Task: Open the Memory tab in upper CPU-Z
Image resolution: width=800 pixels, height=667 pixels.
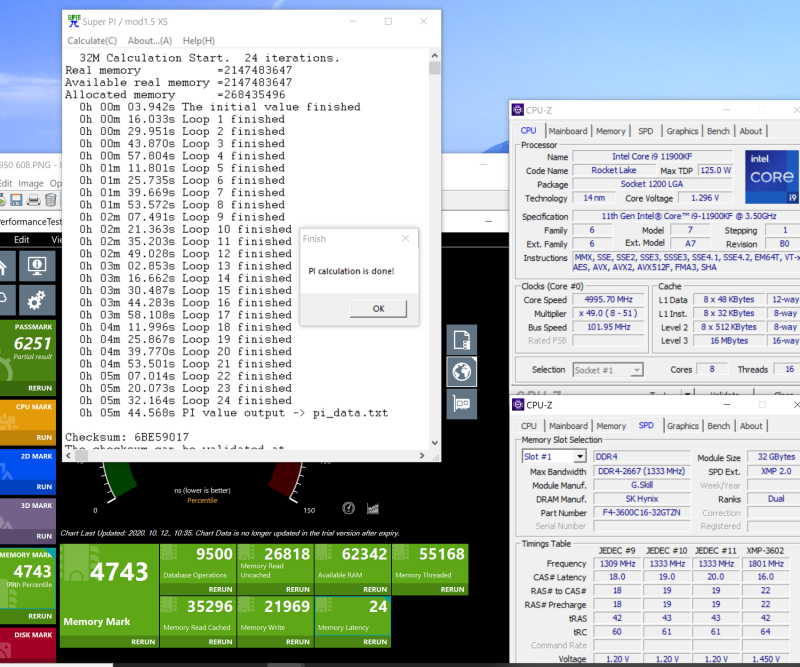Action: tap(611, 131)
